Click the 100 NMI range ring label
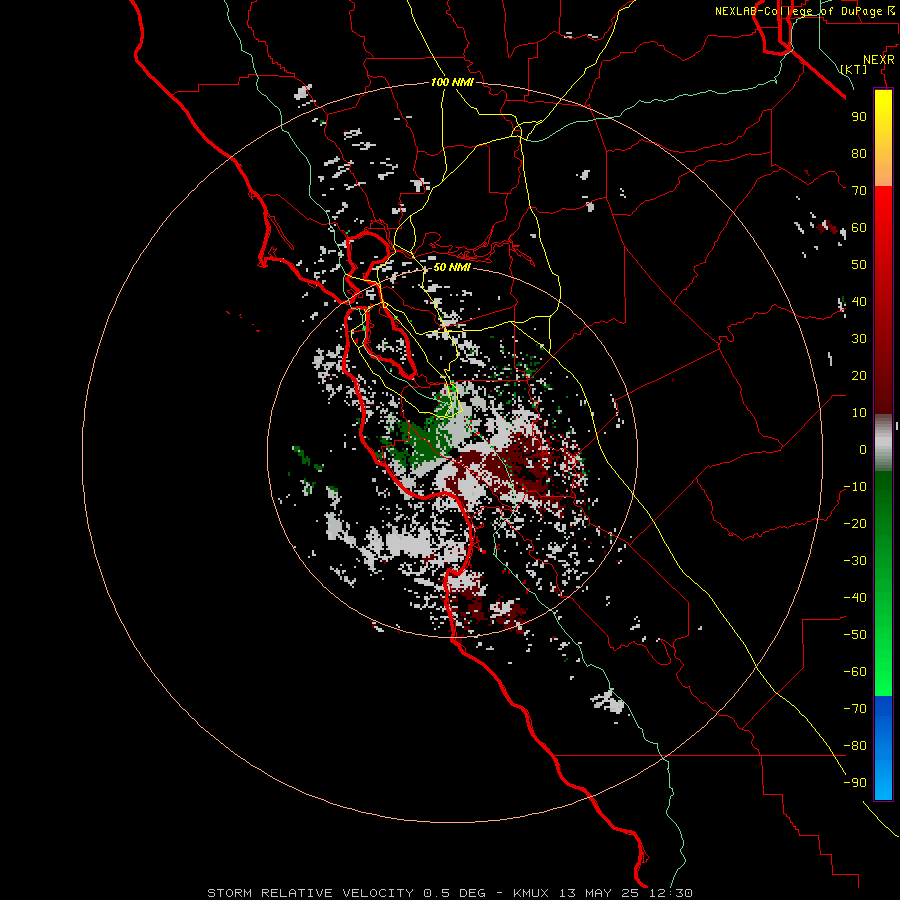900x900 pixels. [x=452, y=82]
